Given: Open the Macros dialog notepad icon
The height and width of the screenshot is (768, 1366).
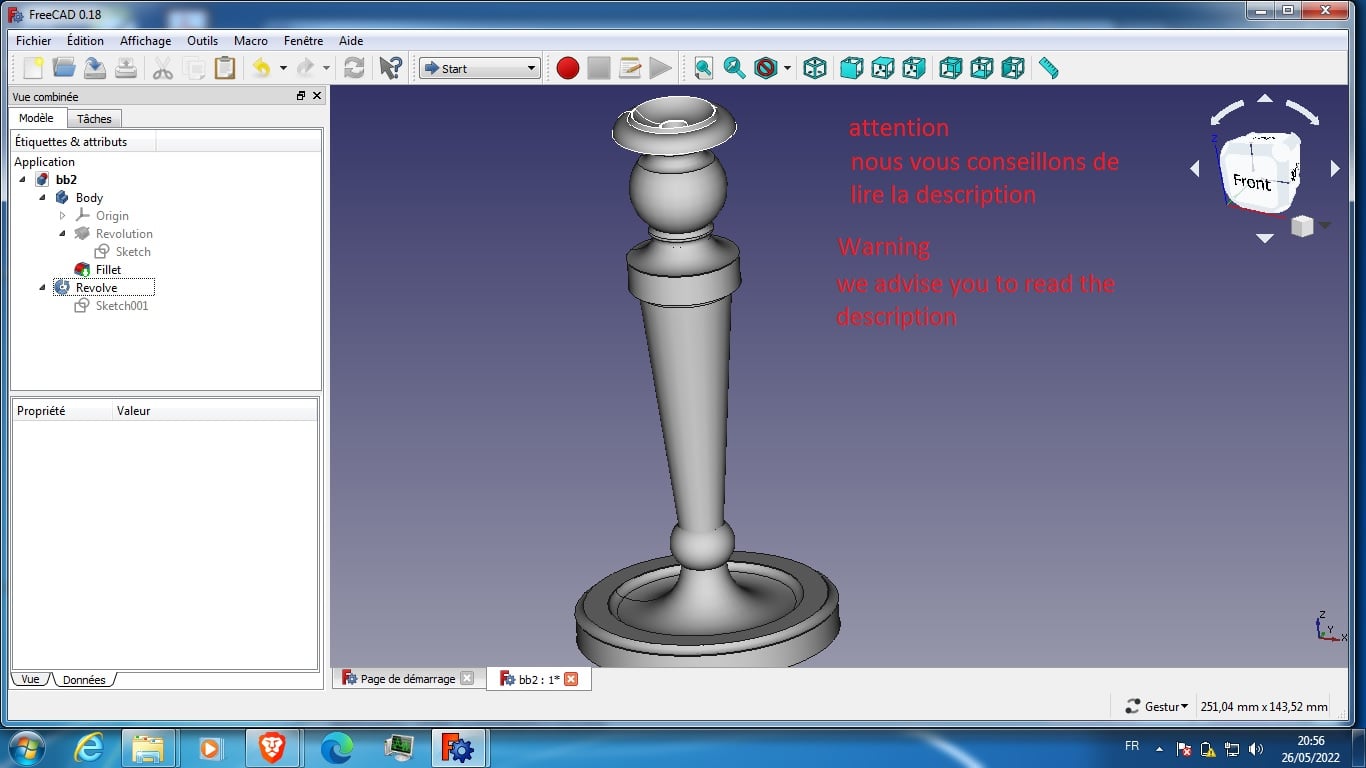Looking at the screenshot, I should click(x=630, y=68).
